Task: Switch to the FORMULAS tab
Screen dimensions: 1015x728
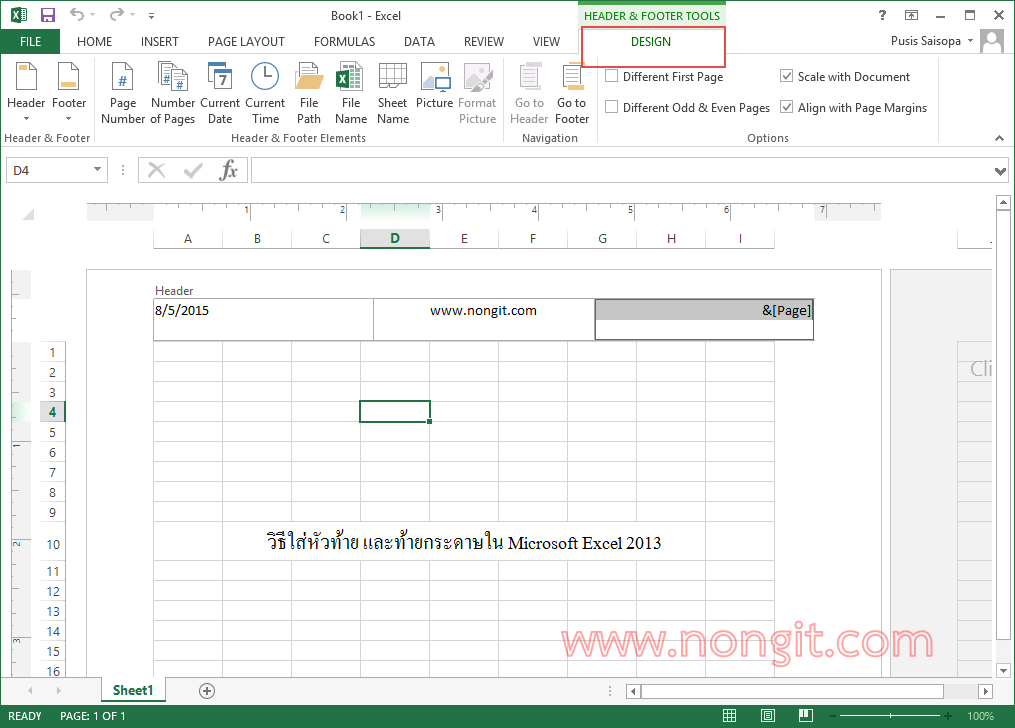Action: pos(344,41)
